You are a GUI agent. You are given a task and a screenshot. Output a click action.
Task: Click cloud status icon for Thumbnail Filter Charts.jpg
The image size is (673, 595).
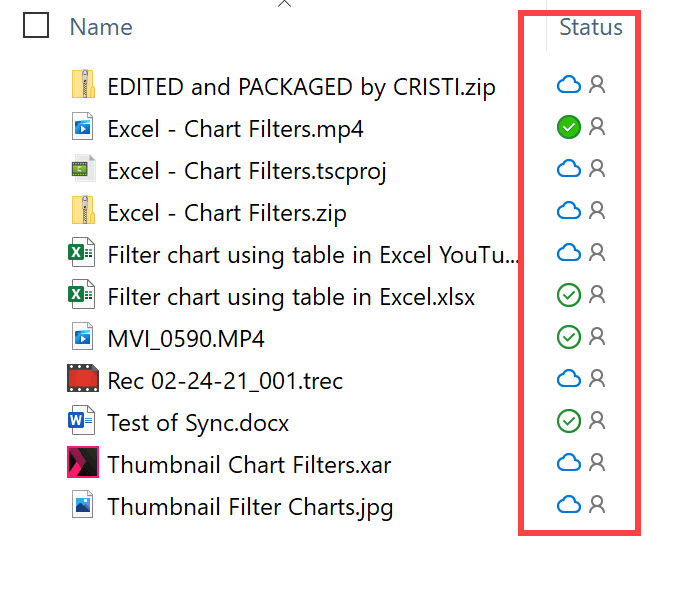(x=569, y=505)
